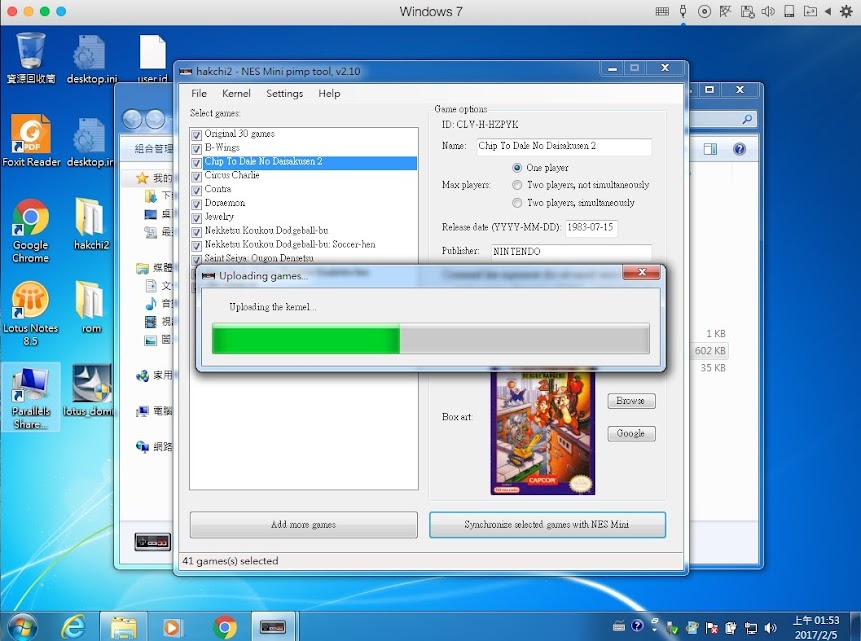Open Lotus Notes 8.5 desktop shortcut

point(30,313)
